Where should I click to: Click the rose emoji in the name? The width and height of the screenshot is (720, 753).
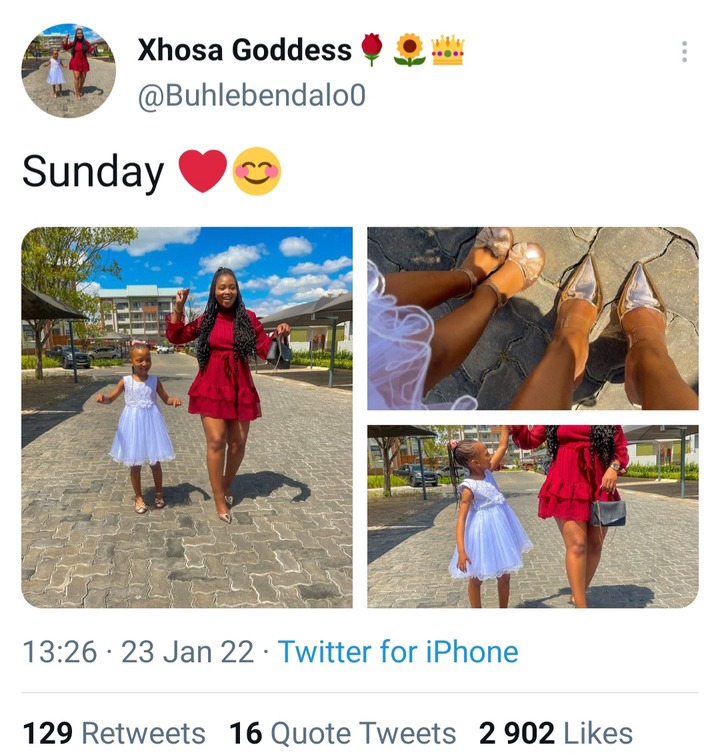(x=372, y=49)
